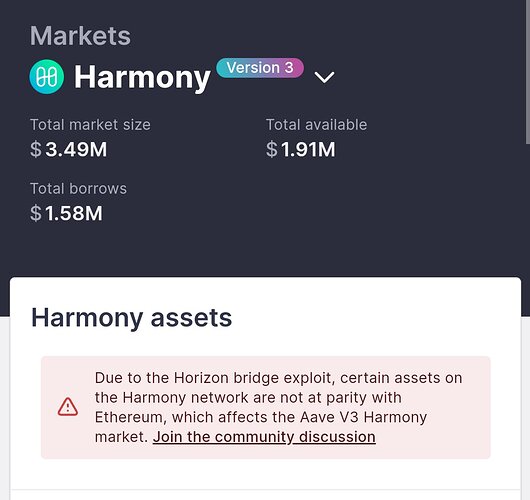Screen dimensions: 530x500
Task: Click the vertical scrollbar thumb at right edge
Action: click(528, 72)
